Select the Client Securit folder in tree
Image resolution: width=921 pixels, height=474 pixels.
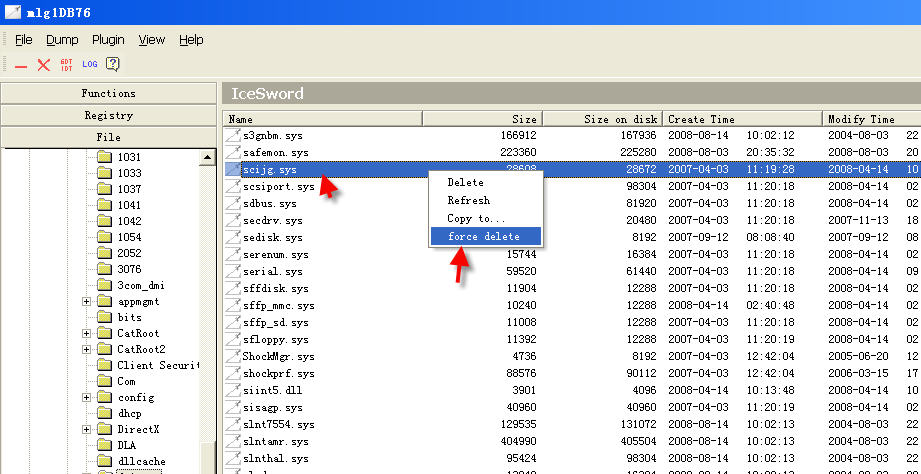tap(157, 365)
